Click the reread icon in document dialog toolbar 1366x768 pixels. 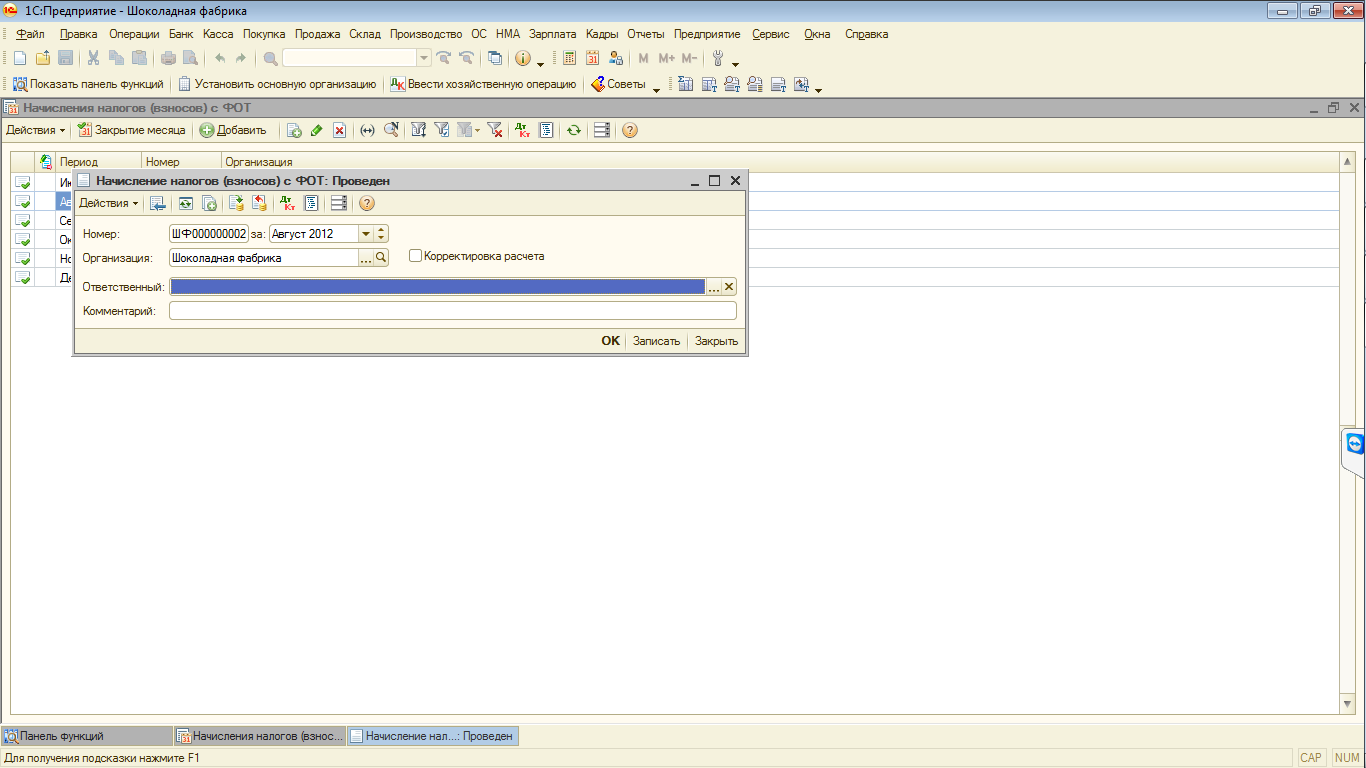186,203
